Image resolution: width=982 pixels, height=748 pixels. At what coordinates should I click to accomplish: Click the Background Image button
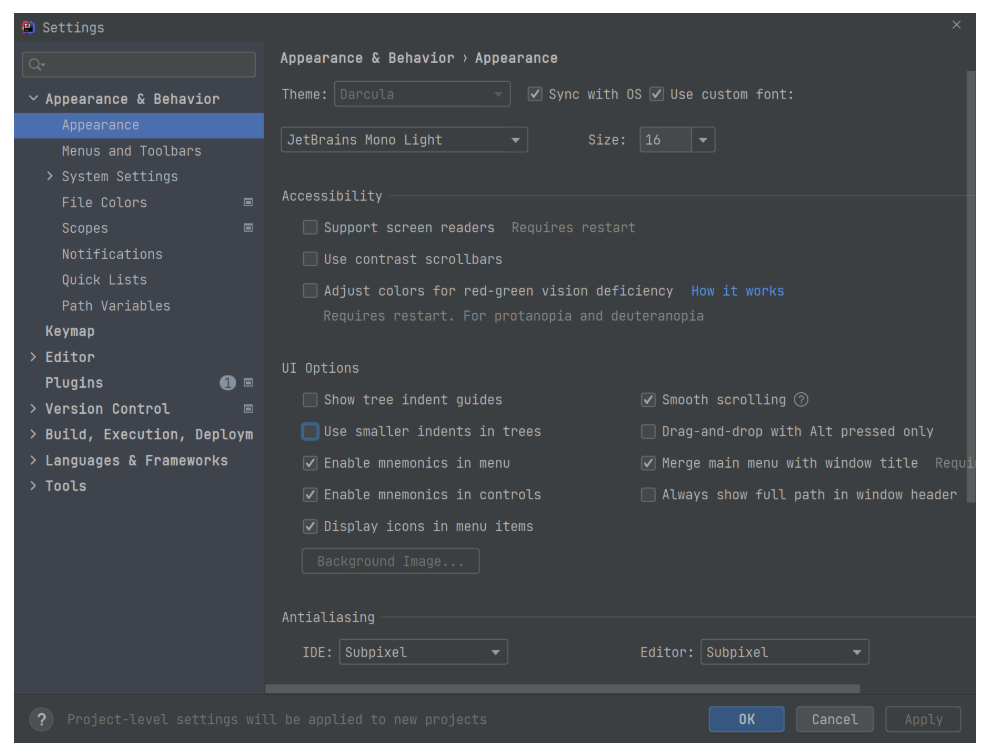coord(390,560)
